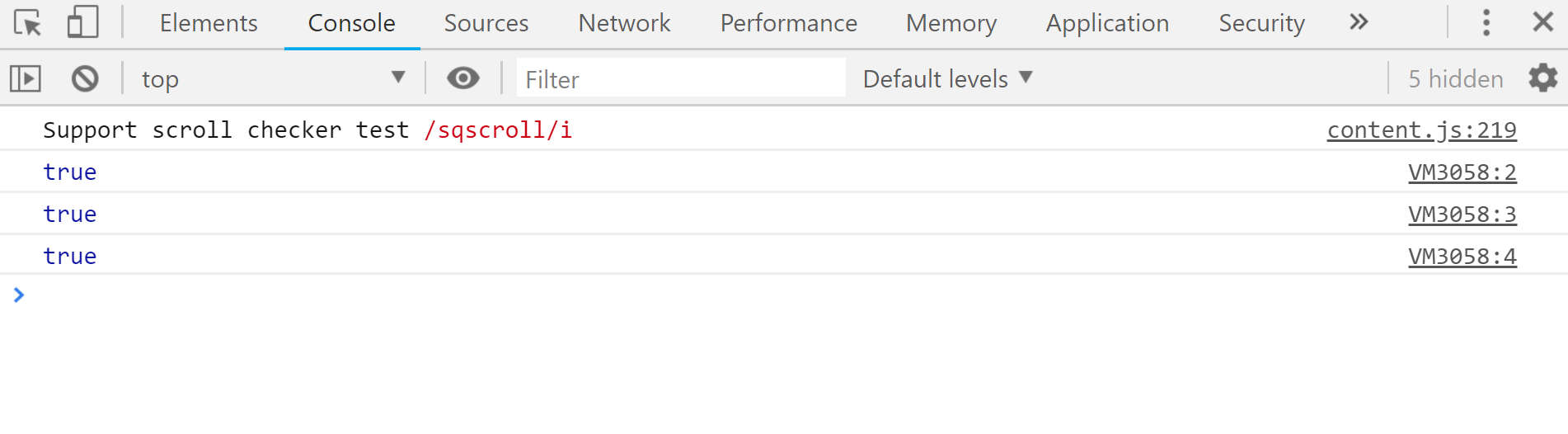
Task: Activate the inspect element picker icon
Action: [x=27, y=22]
